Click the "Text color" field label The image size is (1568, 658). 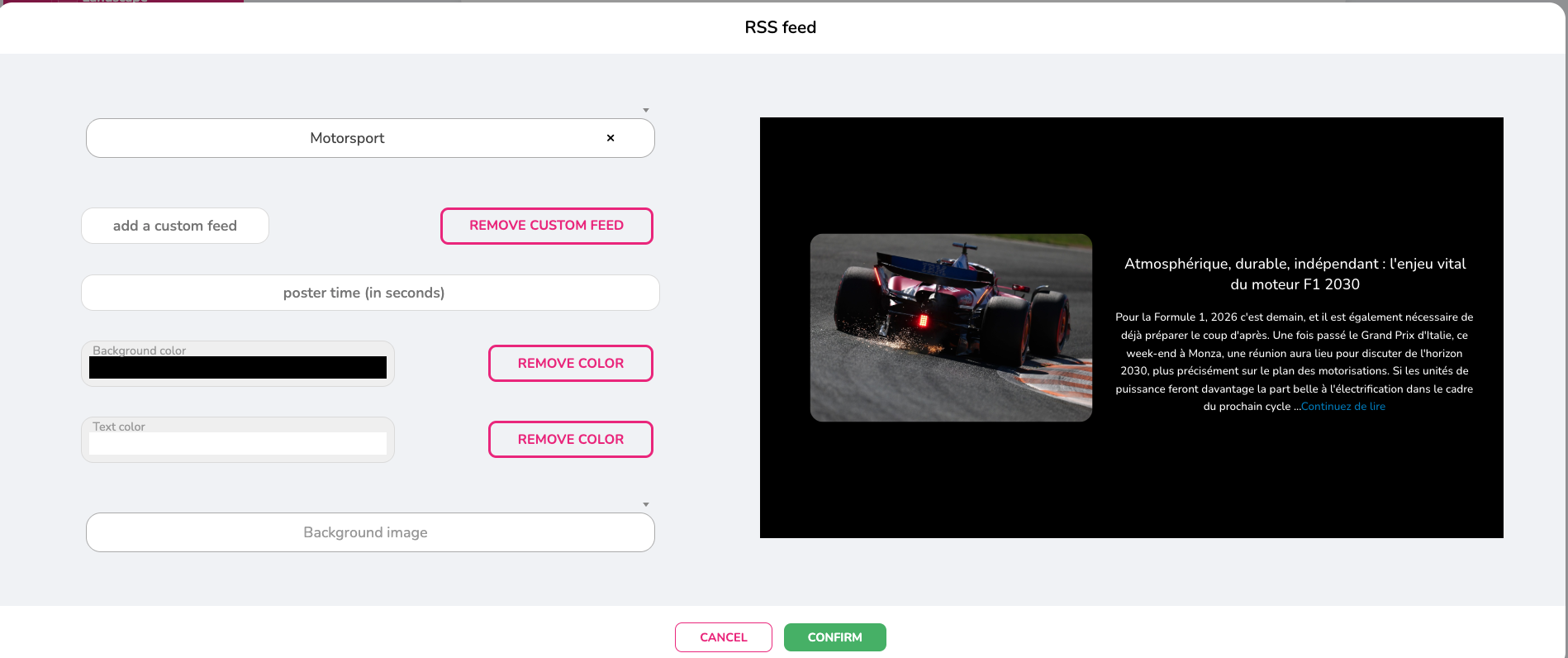pos(119,427)
